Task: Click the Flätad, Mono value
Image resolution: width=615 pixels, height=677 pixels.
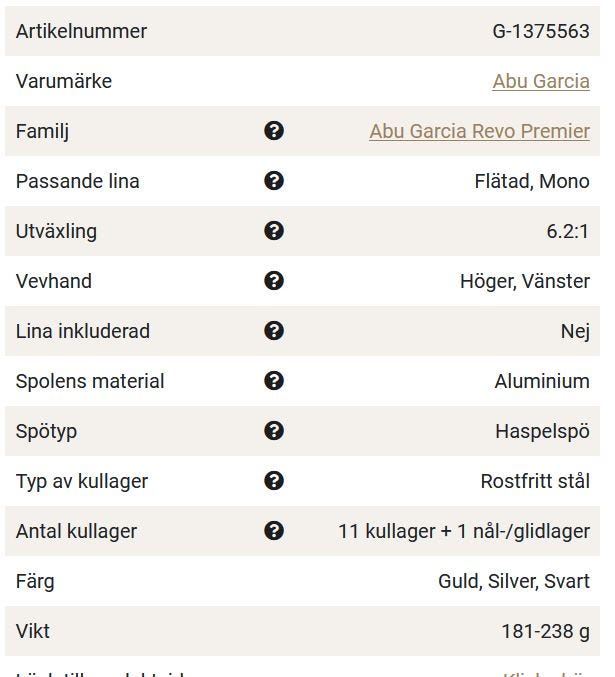Action: 532,181
